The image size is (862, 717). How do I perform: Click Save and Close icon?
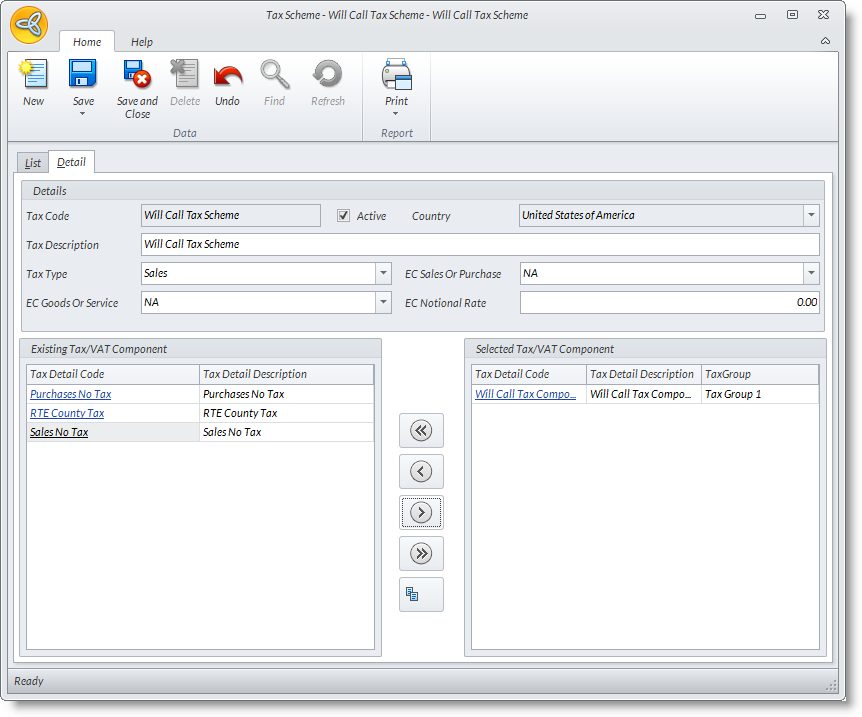(x=137, y=75)
